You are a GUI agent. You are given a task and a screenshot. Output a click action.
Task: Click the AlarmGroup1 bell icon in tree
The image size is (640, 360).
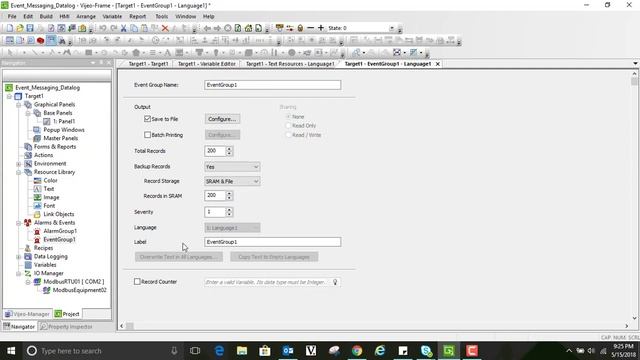click(37, 231)
